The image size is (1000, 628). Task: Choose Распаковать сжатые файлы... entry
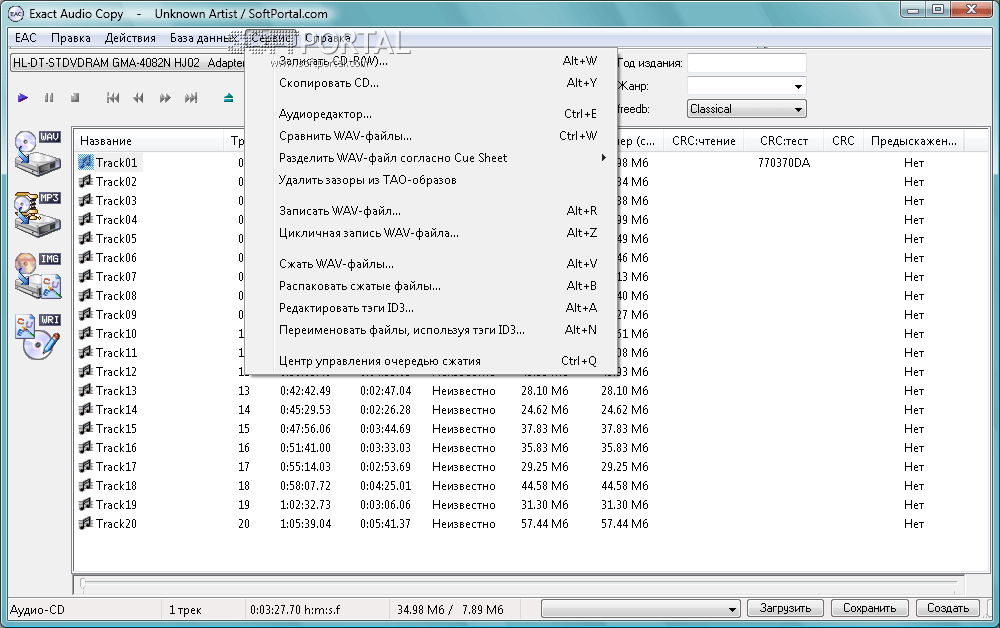(431, 286)
